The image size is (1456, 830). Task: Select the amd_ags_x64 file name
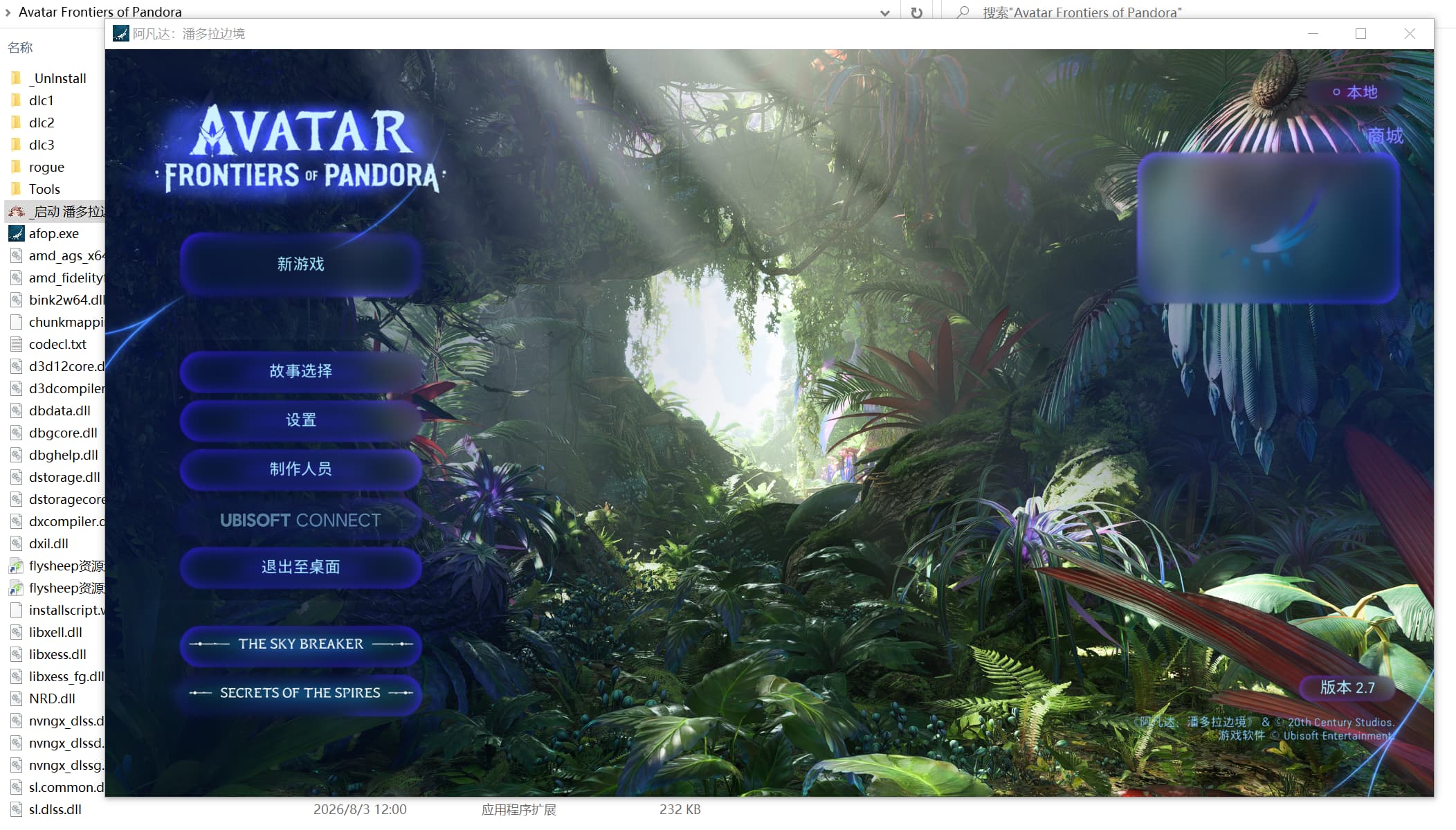point(67,255)
